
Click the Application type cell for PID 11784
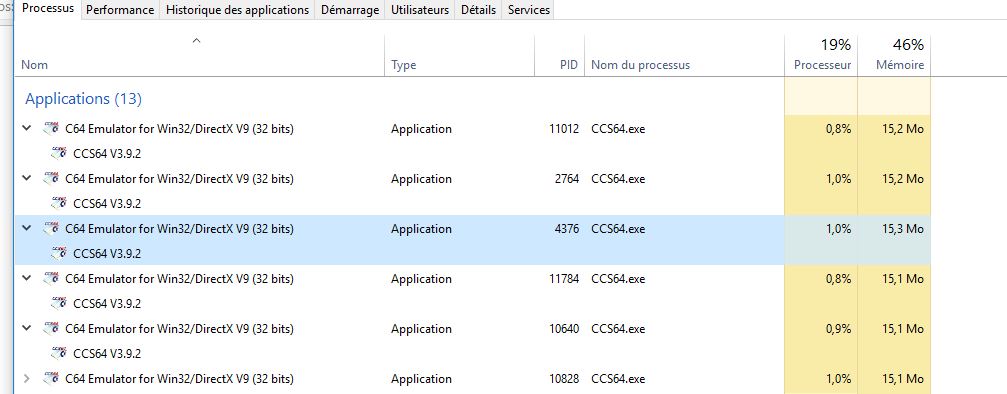click(421, 278)
